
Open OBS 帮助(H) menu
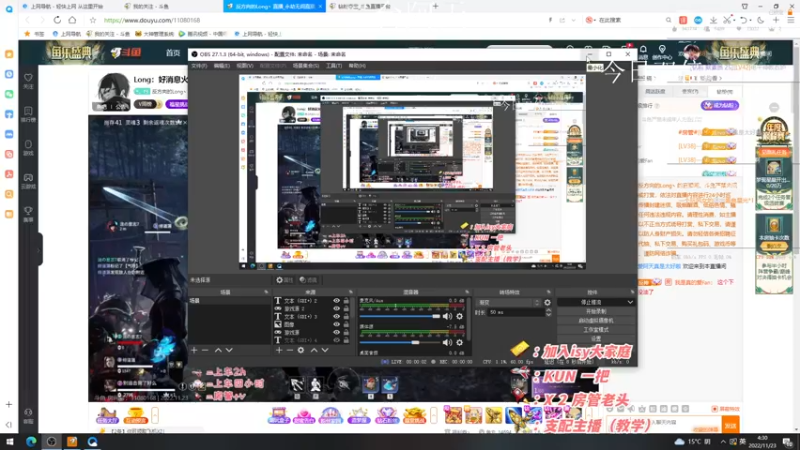pyautogui.click(x=357, y=66)
